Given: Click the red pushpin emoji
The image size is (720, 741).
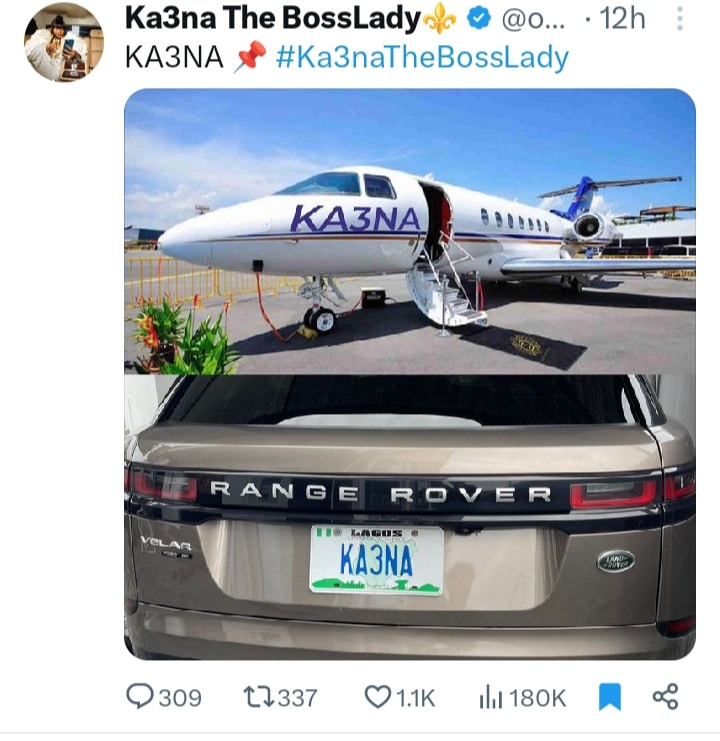Looking at the screenshot, I should pyautogui.click(x=246, y=57).
